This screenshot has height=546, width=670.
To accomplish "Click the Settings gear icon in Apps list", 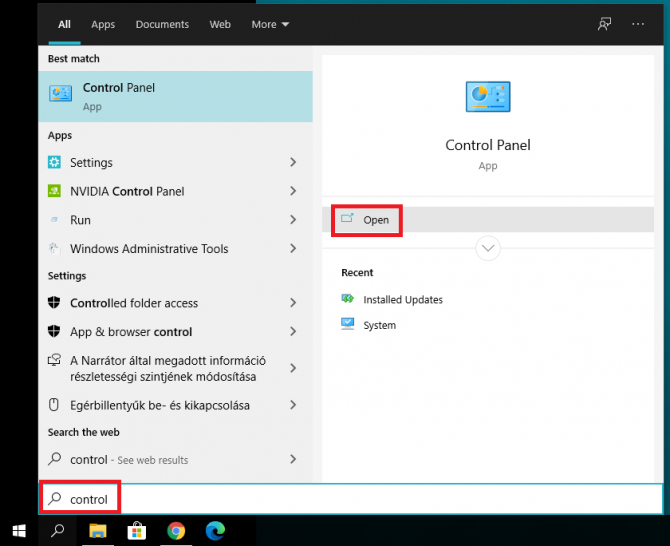I will click(x=54, y=162).
